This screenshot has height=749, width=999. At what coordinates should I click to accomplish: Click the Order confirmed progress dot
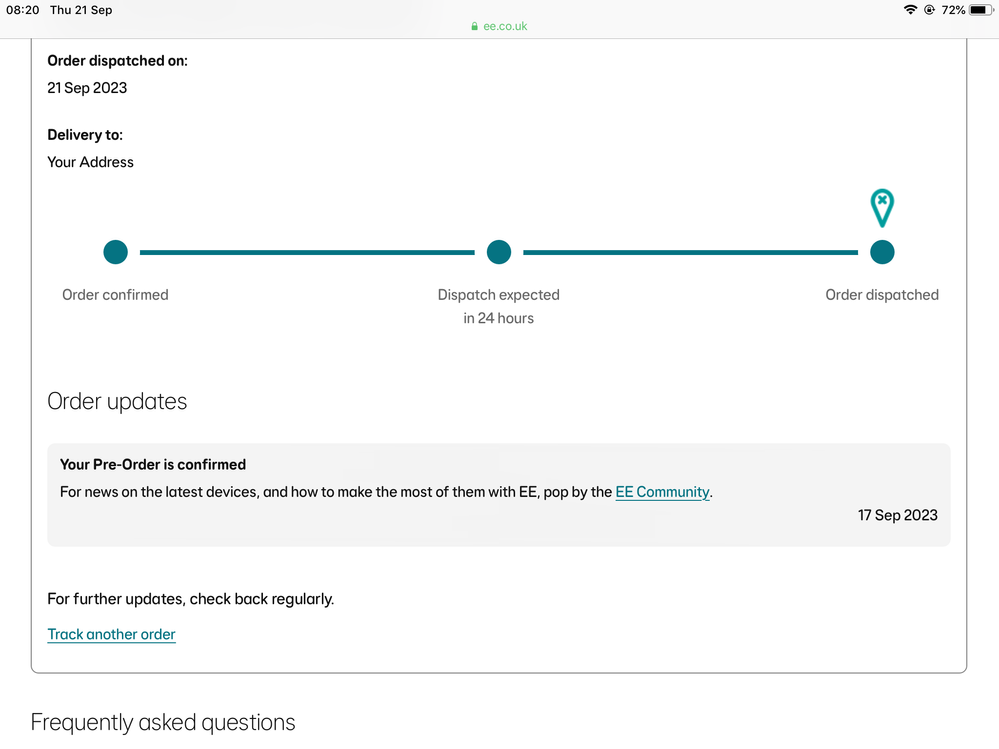116,253
